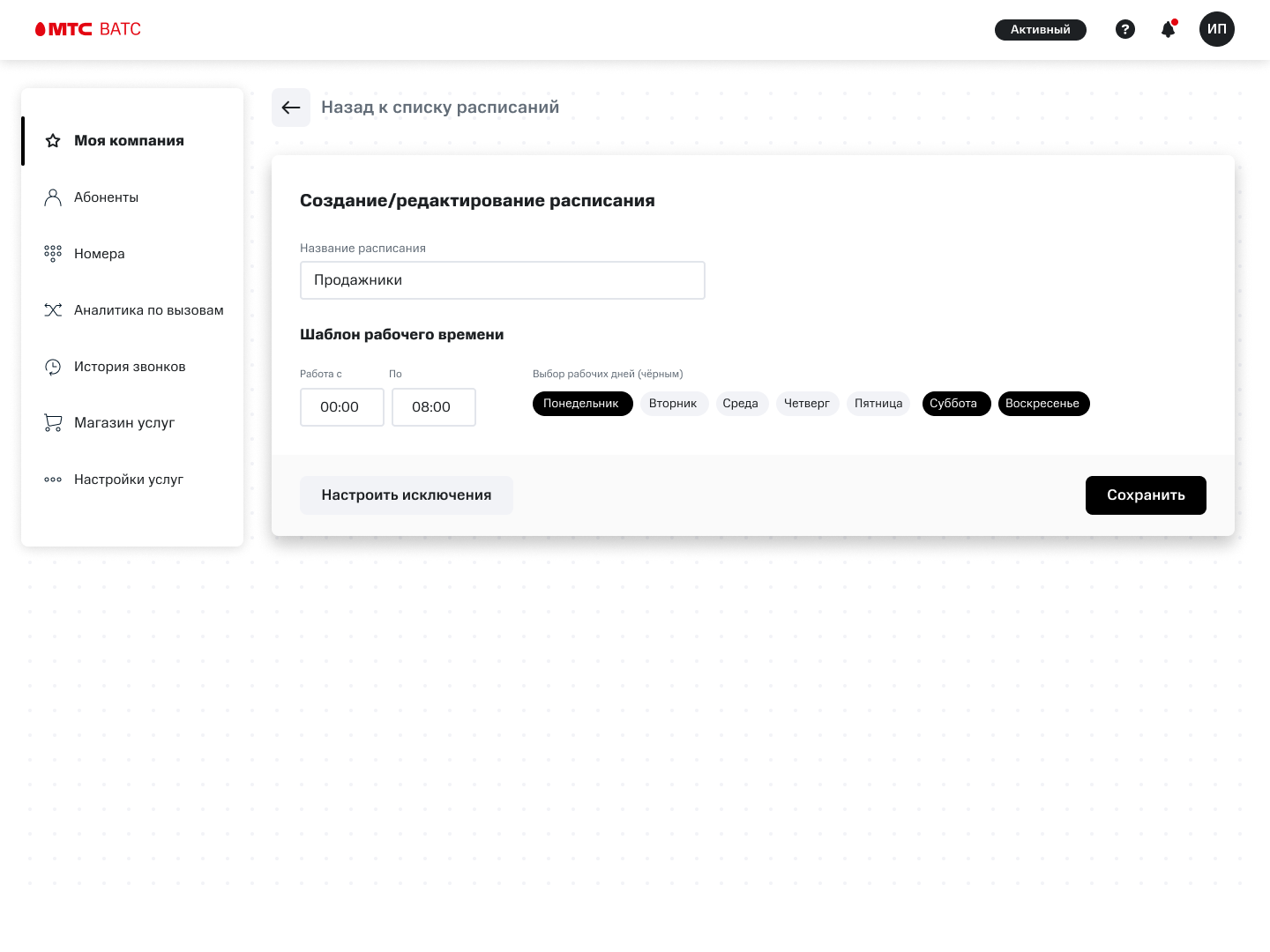The image size is (1270, 952).
Task: Enable Среда as a working day
Action: pos(741,403)
